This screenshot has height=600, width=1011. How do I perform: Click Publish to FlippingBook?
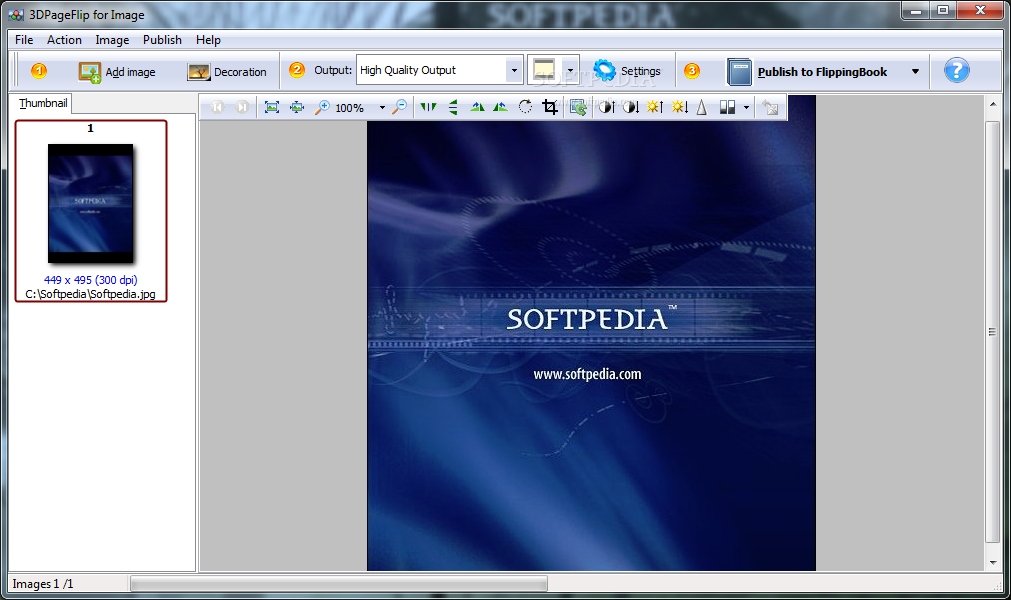807,72
